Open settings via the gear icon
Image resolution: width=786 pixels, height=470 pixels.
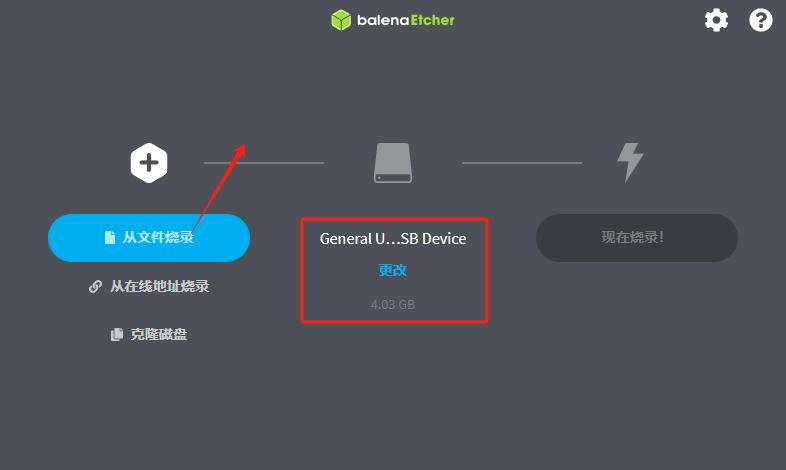pyautogui.click(x=716, y=21)
